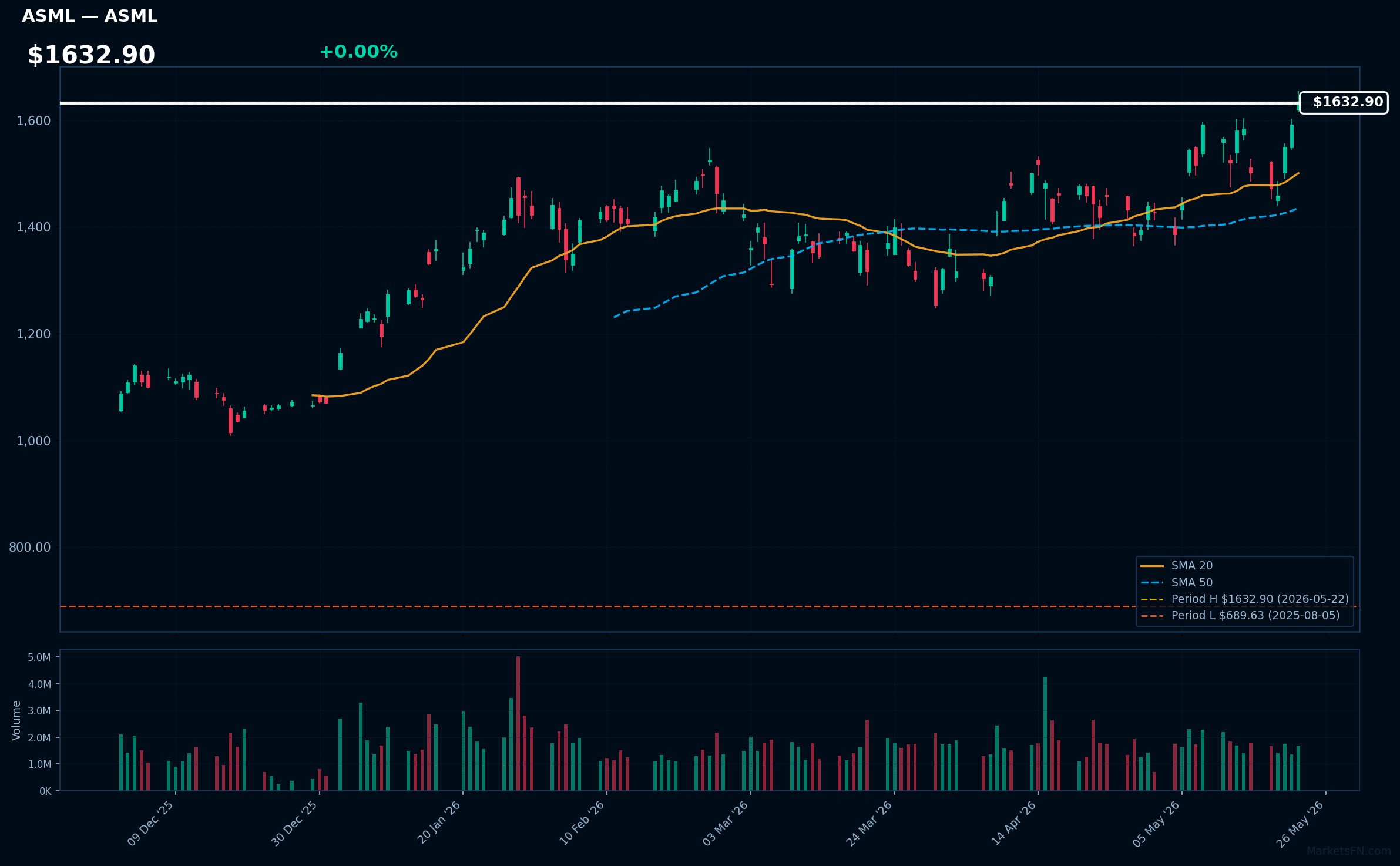Click the 24 Mar '26 date label

pos(869,823)
